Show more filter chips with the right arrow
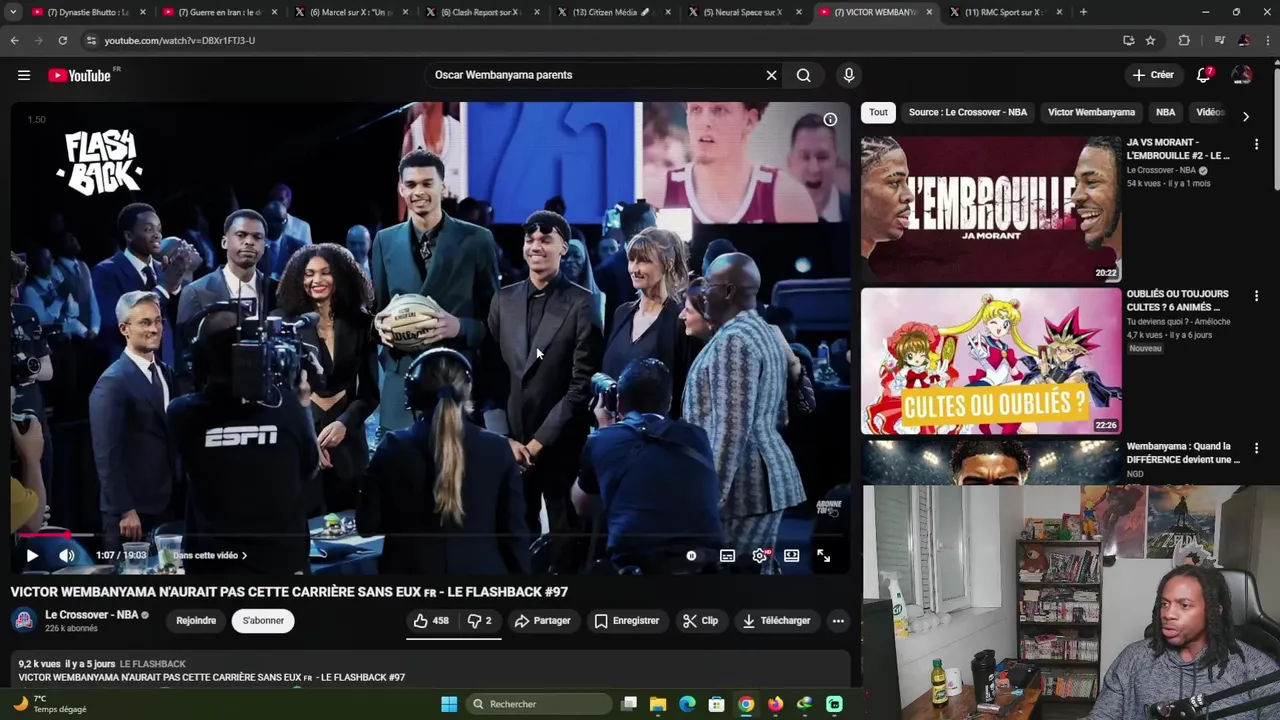Screen dimensions: 1280x720 point(1245,117)
